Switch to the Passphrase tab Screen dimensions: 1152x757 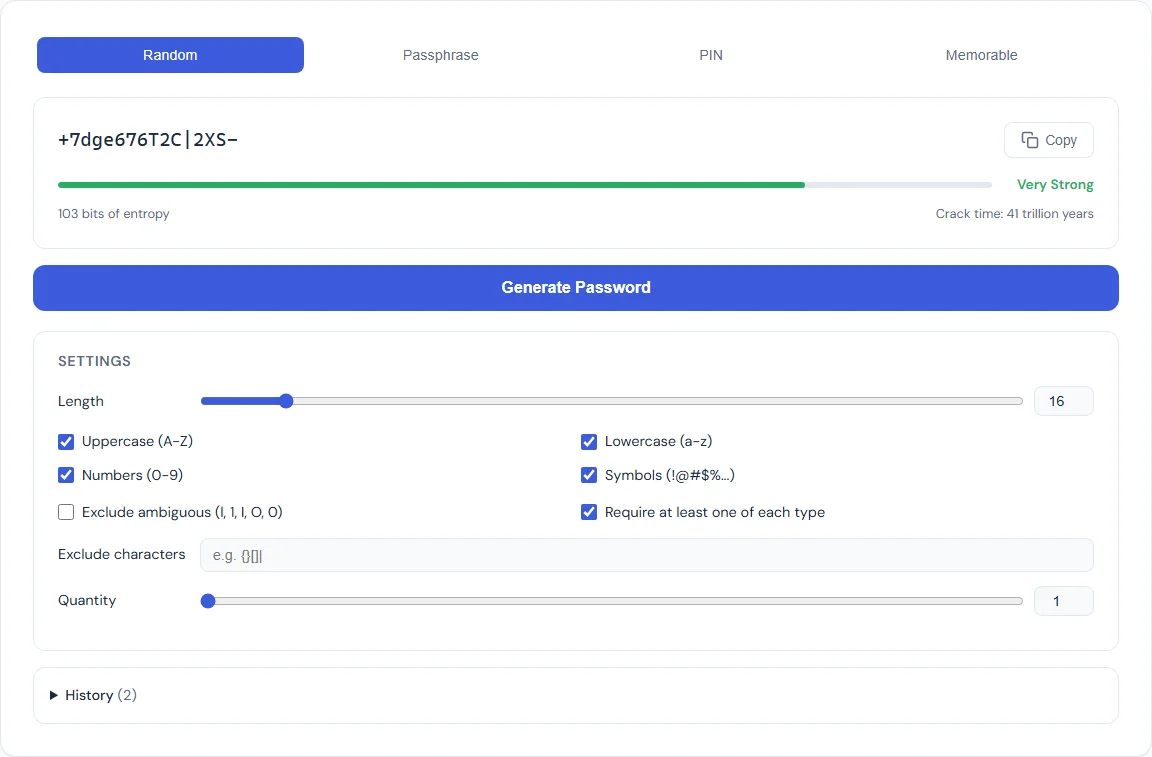(x=441, y=55)
